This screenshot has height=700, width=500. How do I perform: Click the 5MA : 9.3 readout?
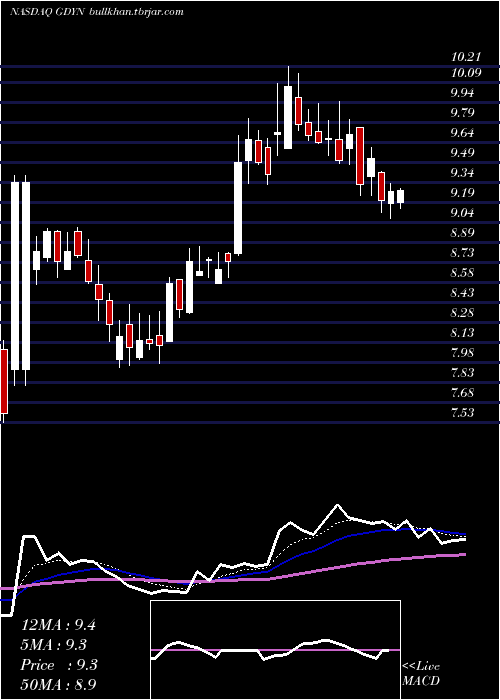[x=54, y=645]
